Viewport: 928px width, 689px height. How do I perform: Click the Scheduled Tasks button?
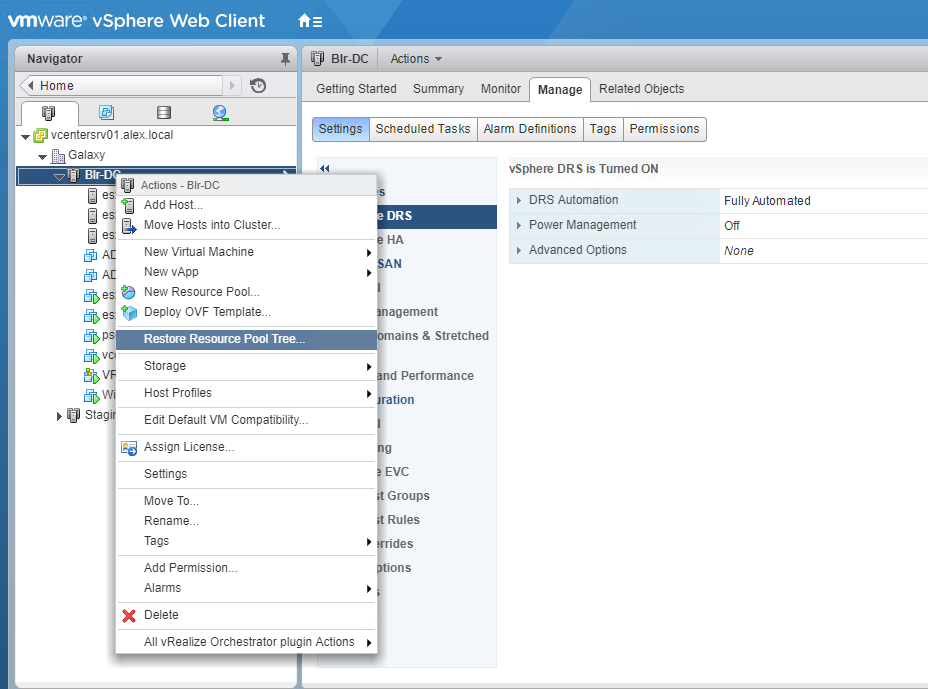(x=422, y=129)
